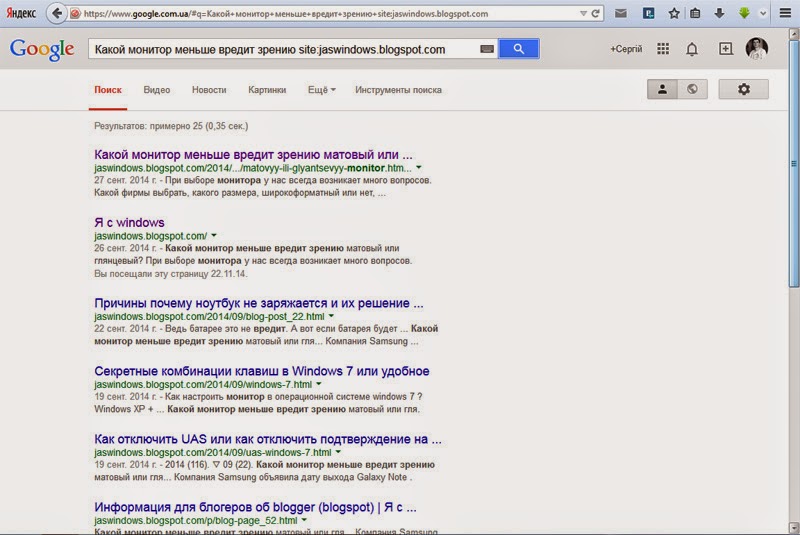Click the scrollbar up arrow
The image size is (800, 535).
(x=794, y=35)
